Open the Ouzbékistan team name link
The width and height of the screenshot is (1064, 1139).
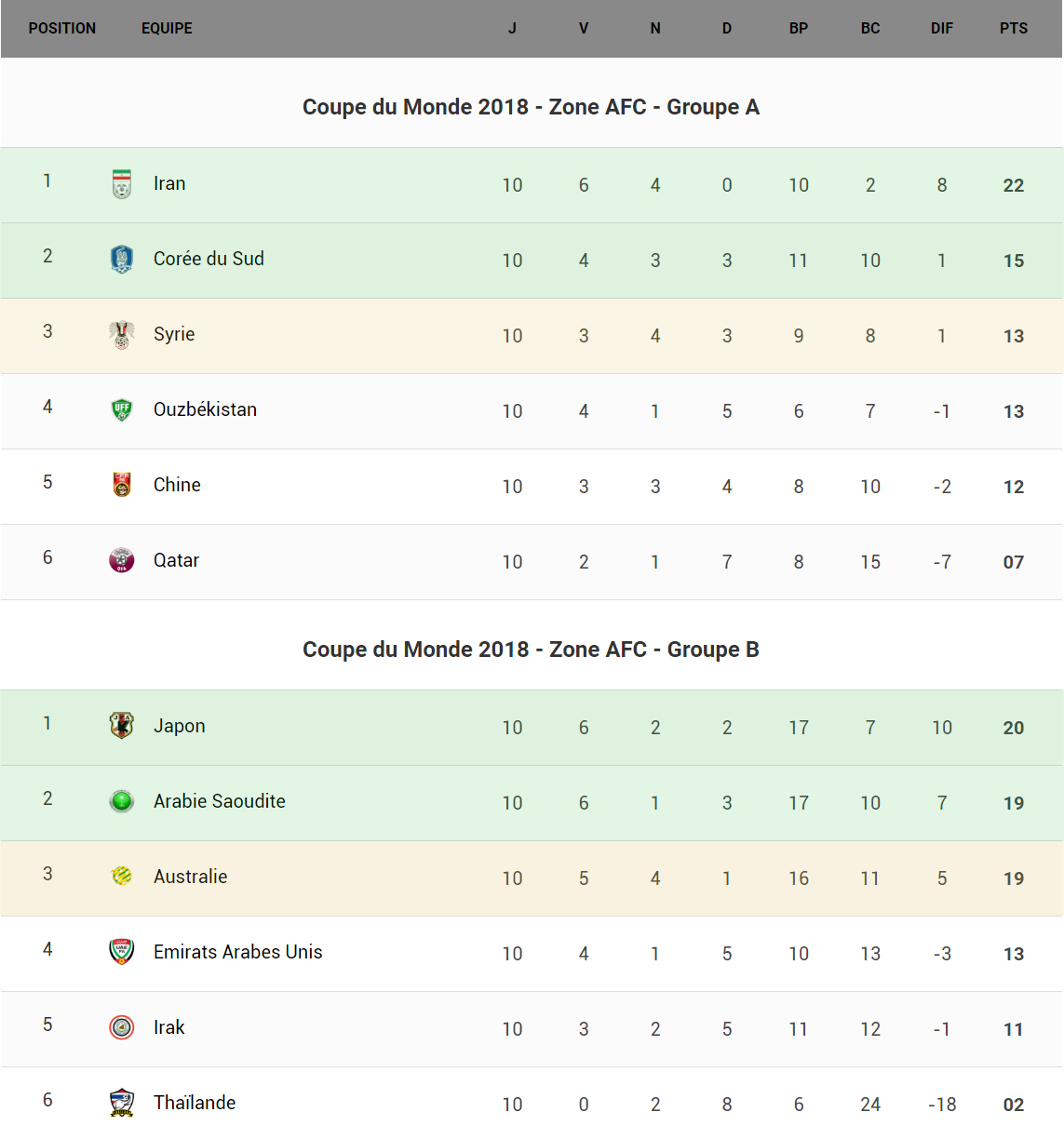[206, 409]
